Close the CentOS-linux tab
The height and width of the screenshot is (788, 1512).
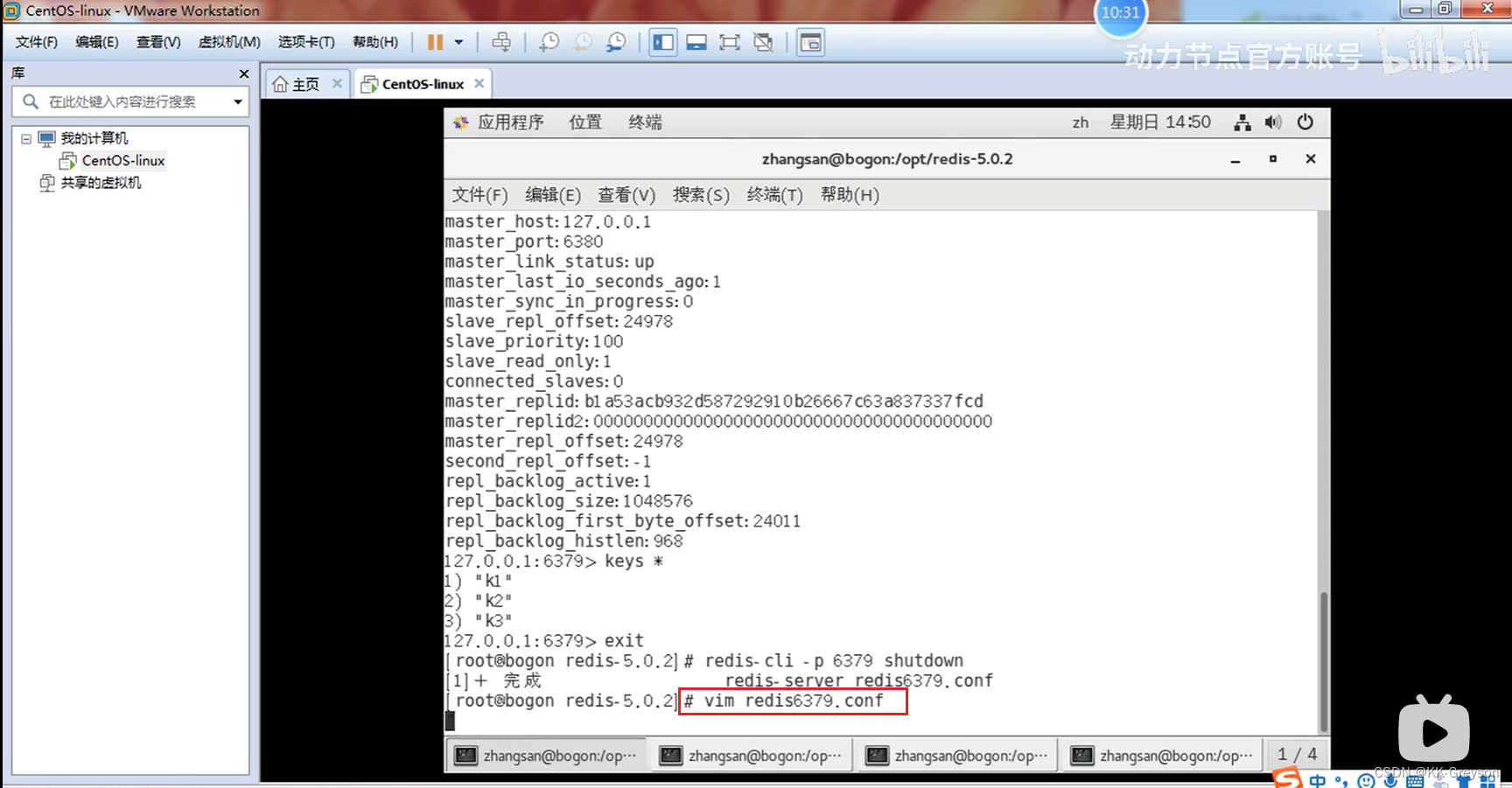click(x=479, y=83)
